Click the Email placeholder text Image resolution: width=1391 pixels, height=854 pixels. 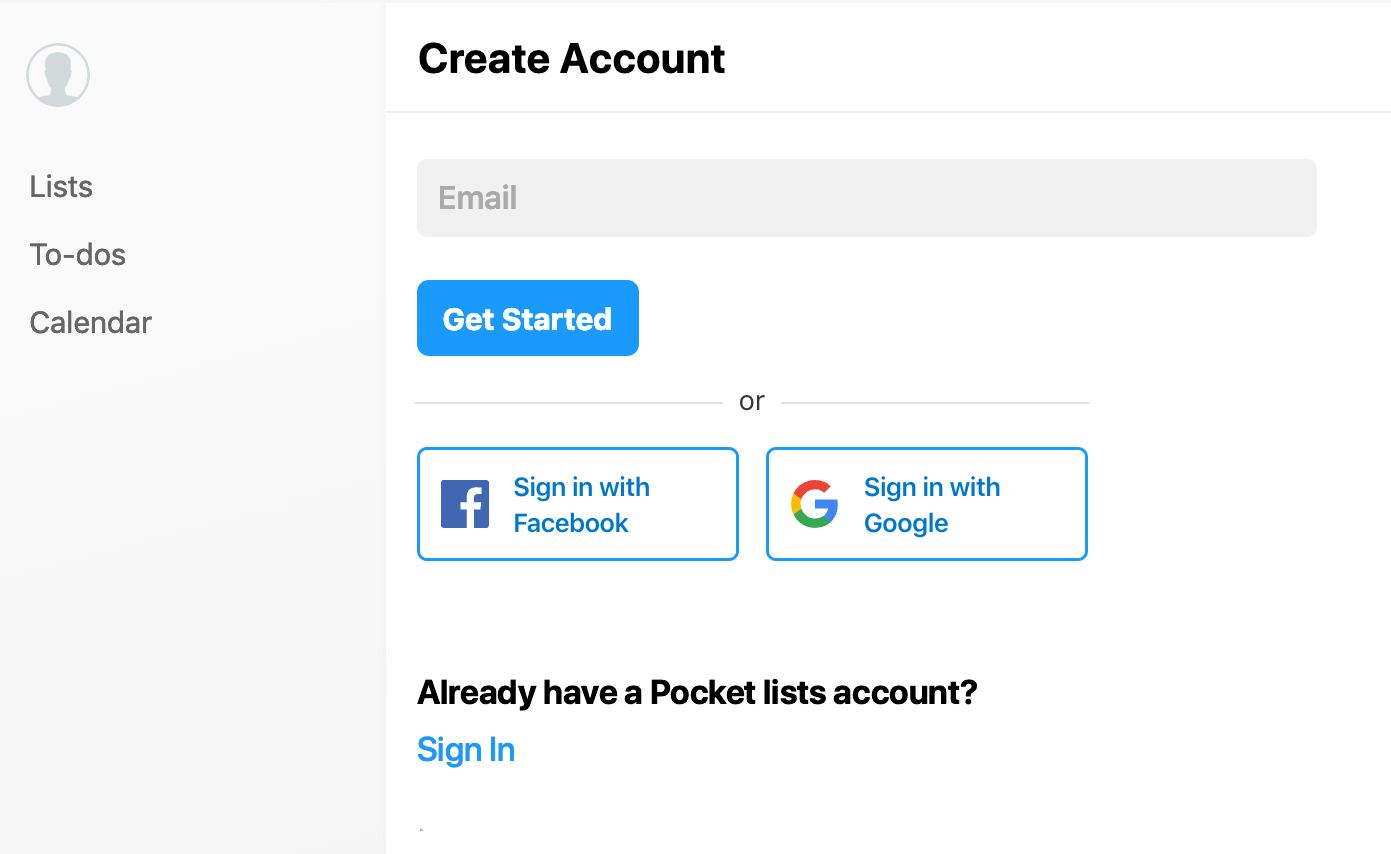[478, 198]
